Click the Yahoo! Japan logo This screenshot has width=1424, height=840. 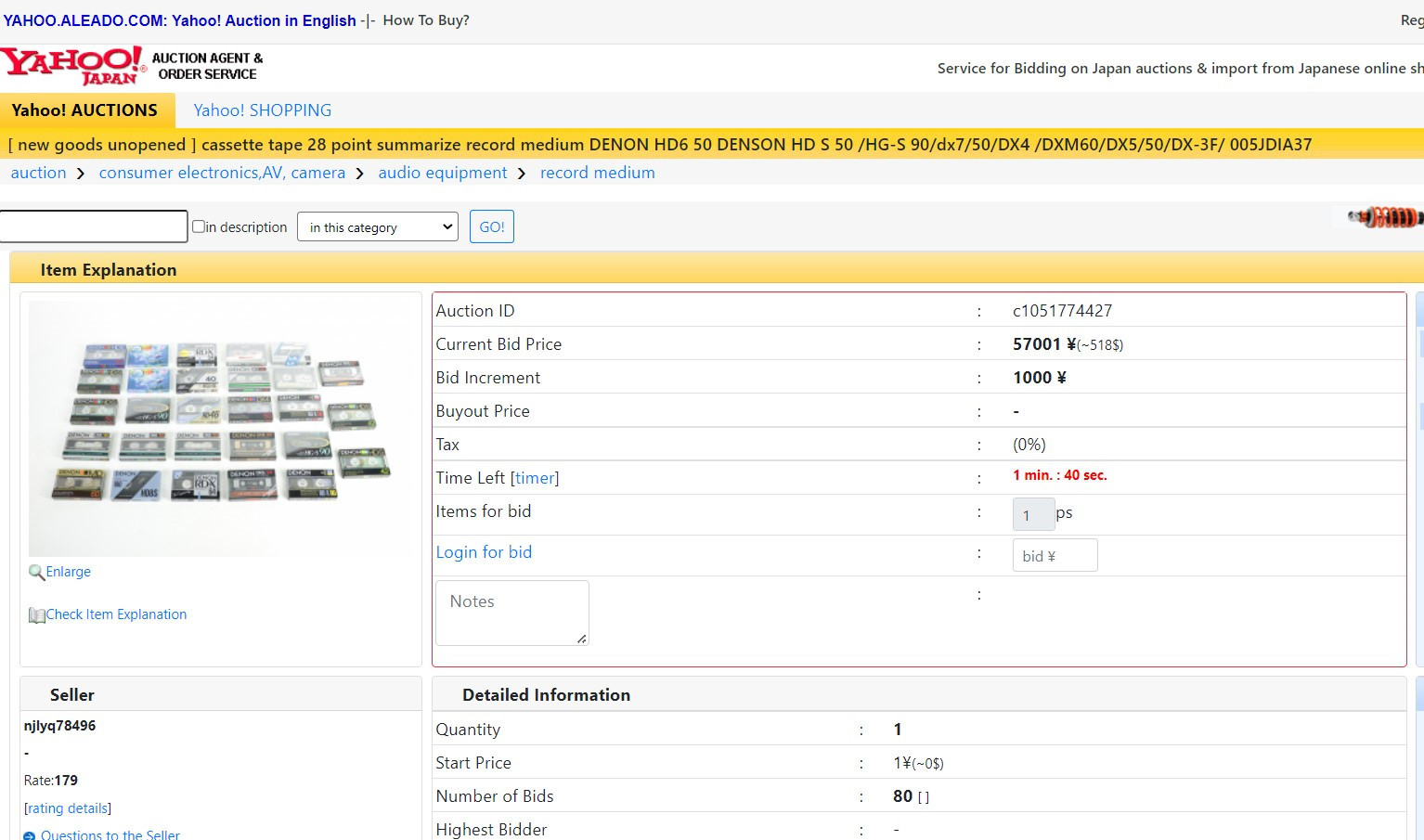pyautogui.click(x=74, y=67)
